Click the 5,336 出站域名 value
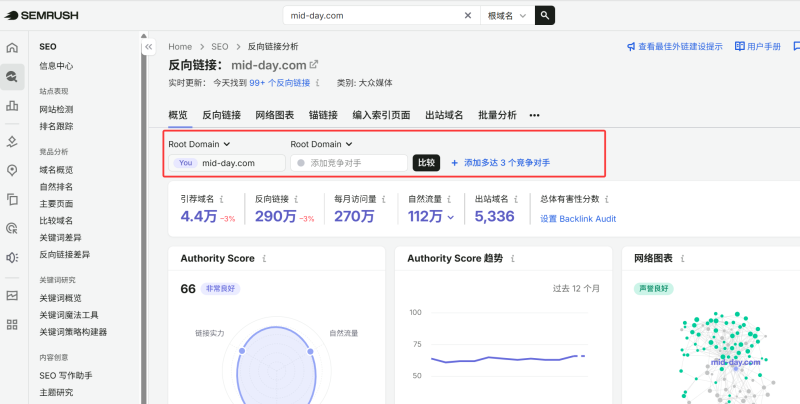This screenshot has width=800, height=404. point(494,216)
